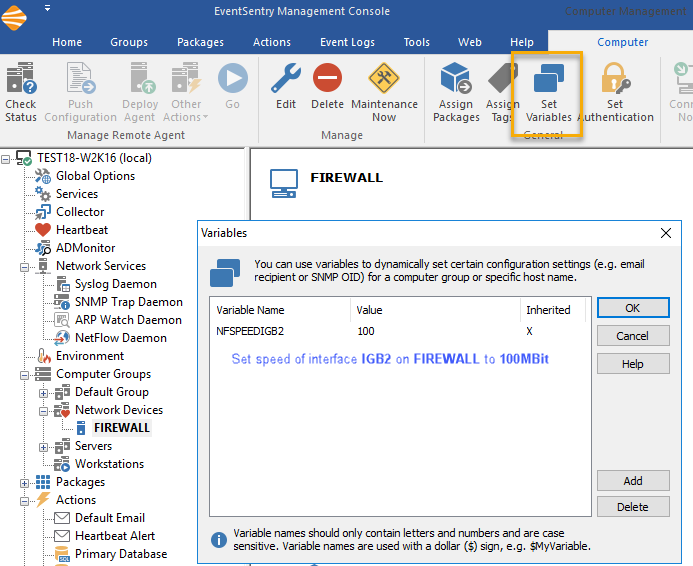Click the Inherited column header
Viewport: 693px width, 566px height.
click(553, 310)
